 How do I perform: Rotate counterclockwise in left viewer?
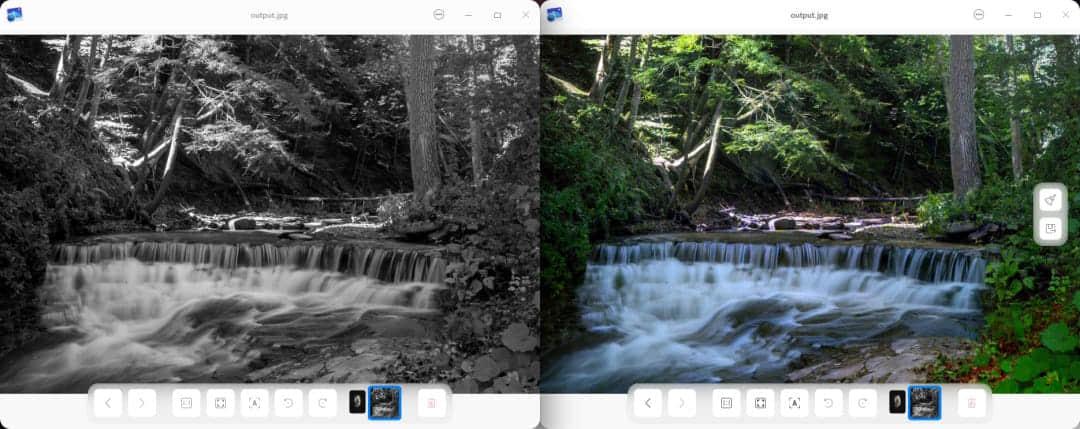pos(288,403)
